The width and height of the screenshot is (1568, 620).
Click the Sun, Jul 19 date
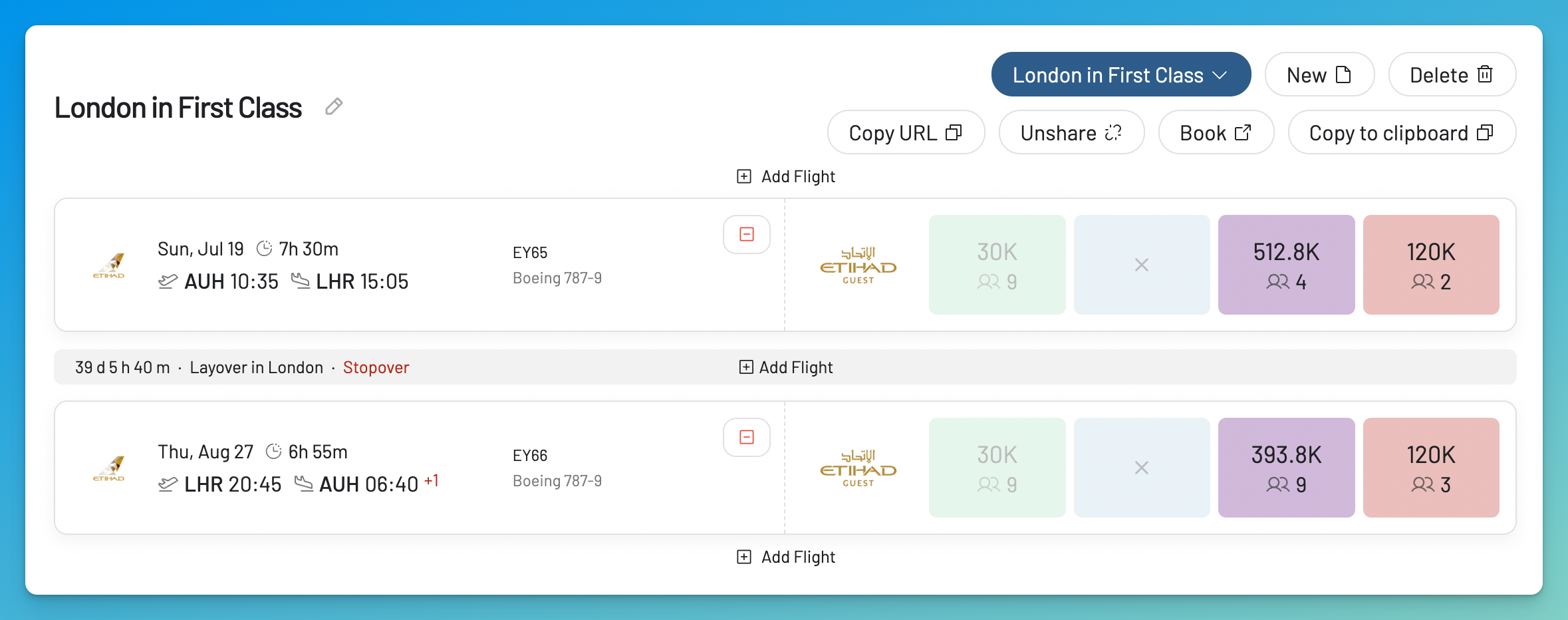click(x=201, y=249)
